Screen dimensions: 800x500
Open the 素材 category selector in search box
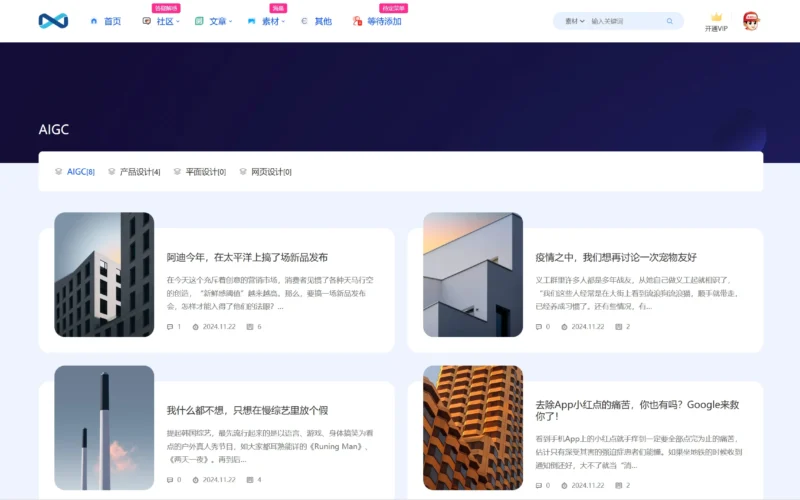(x=574, y=21)
